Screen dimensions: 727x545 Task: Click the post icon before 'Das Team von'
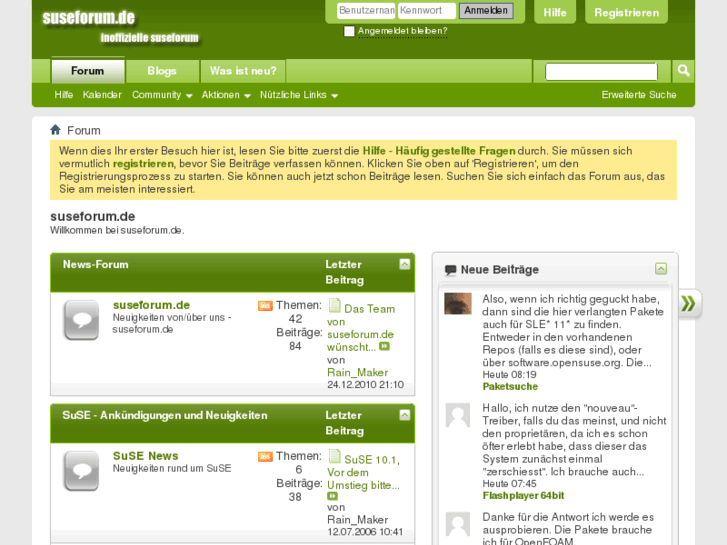(334, 306)
